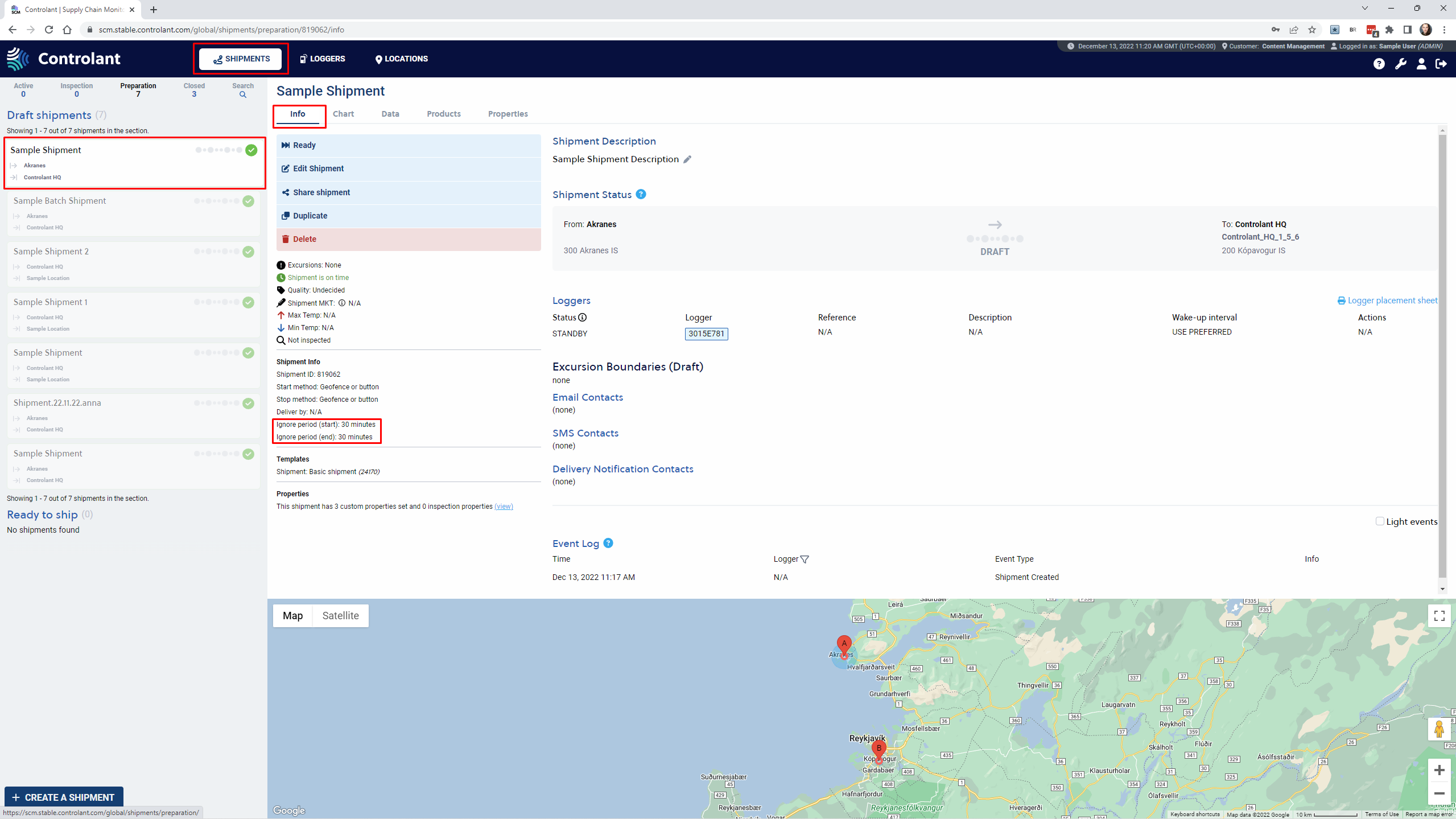Select Sample Batch Shipment in list

click(133, 213)
